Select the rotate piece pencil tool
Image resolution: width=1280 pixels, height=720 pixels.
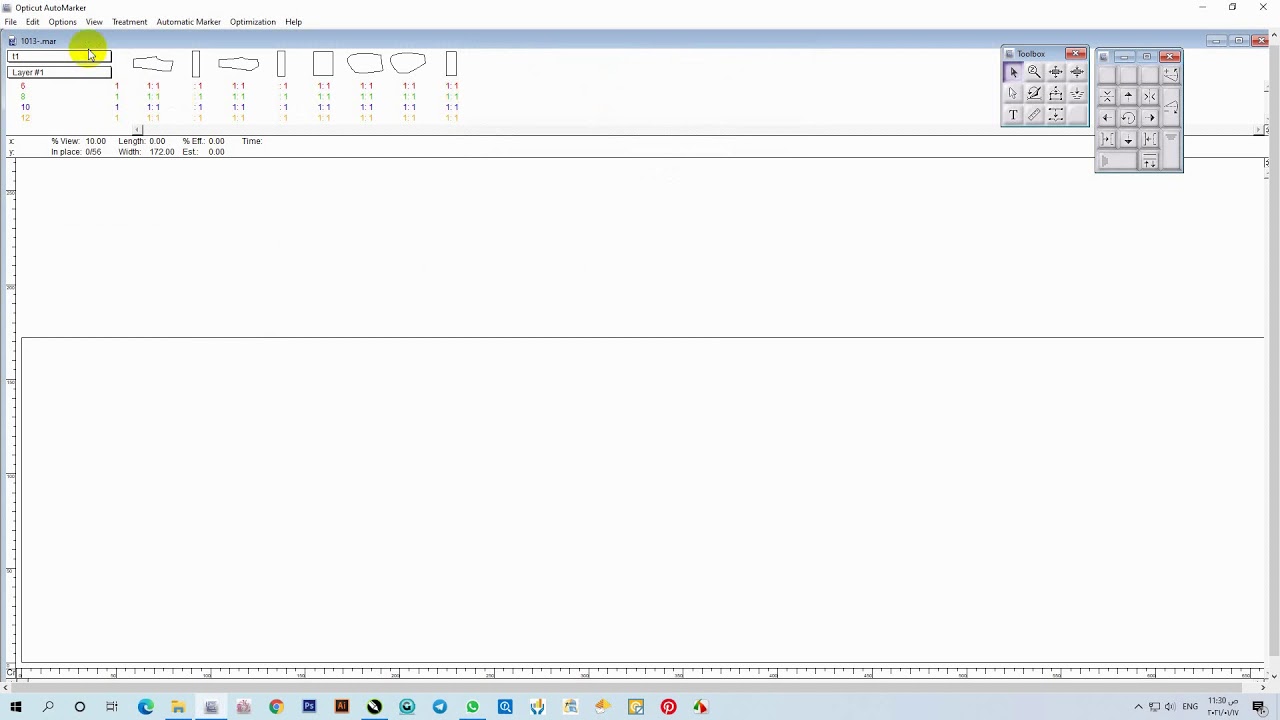1034,93
